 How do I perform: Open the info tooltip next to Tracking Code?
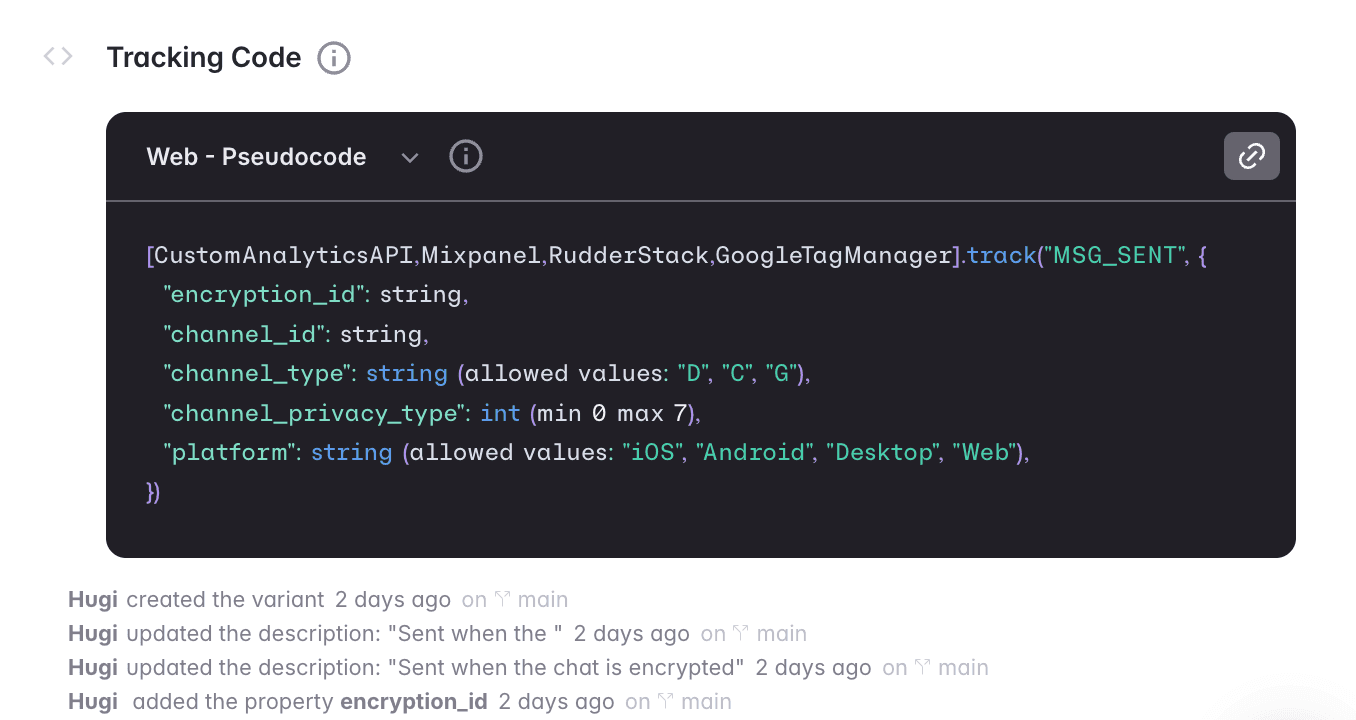[333, 57]
